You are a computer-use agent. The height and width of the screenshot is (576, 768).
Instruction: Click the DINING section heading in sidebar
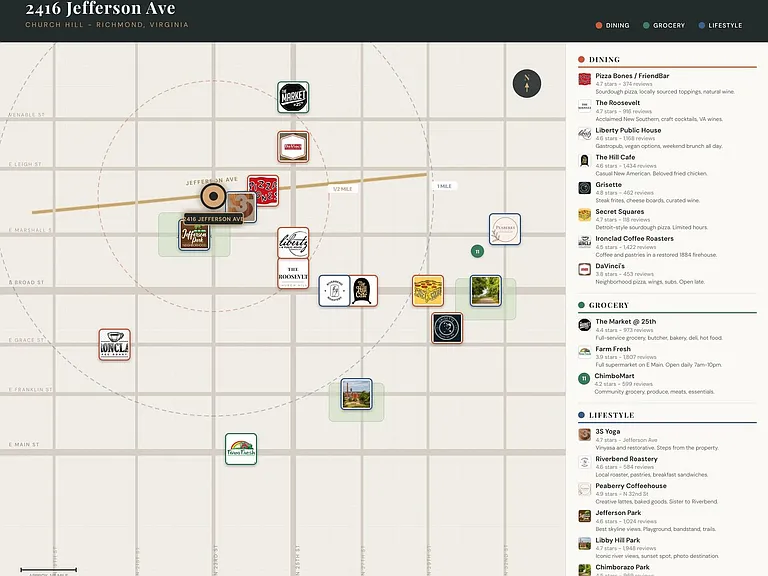tap(604, 60)
